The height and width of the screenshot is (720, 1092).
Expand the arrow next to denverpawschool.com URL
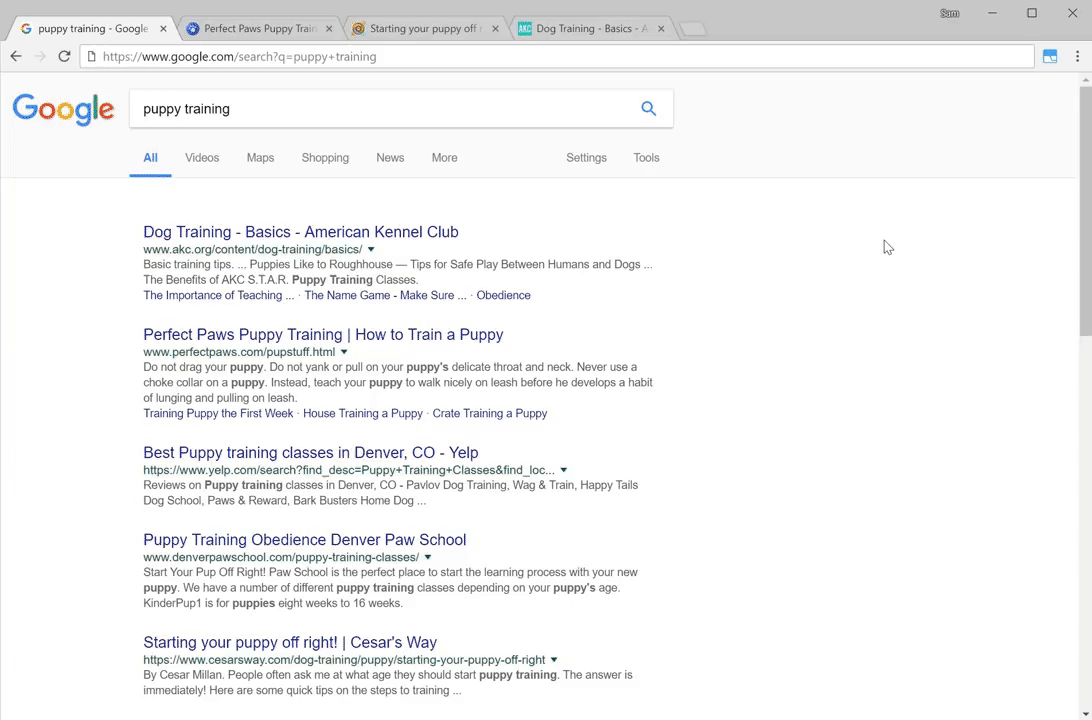[x=428, y=557]
